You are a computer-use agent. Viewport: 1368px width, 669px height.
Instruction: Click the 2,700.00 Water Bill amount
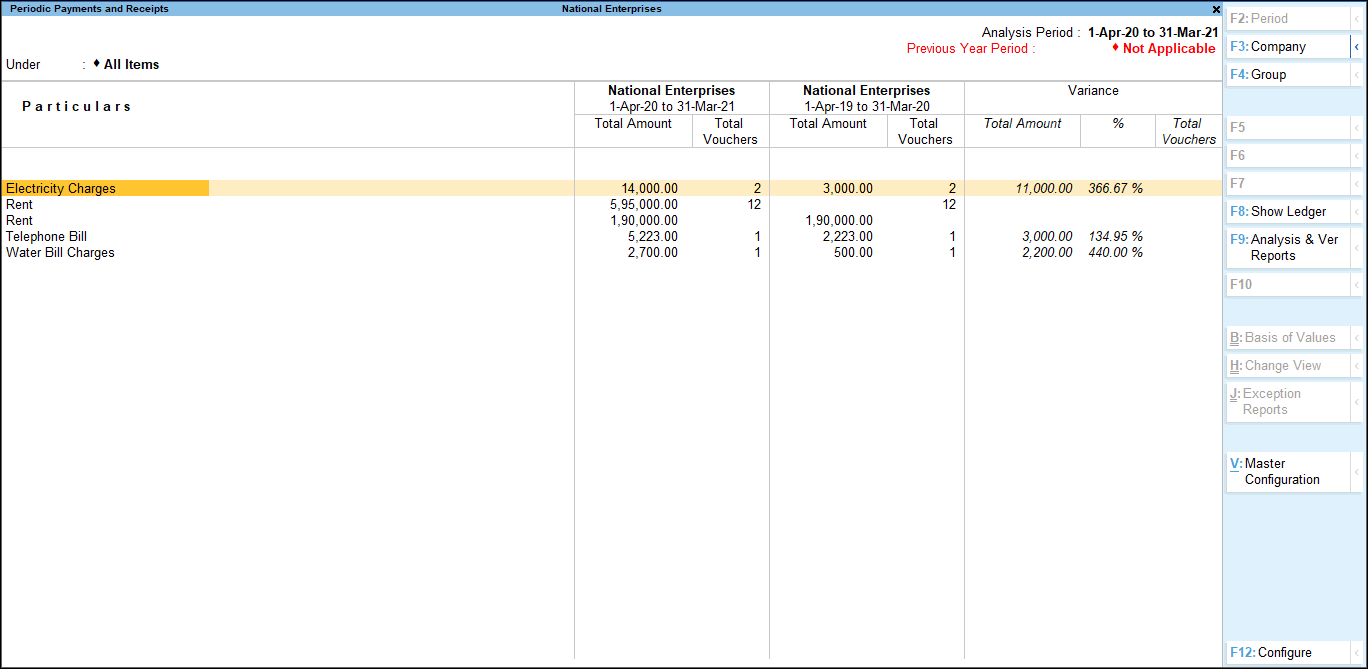point(653,252)
